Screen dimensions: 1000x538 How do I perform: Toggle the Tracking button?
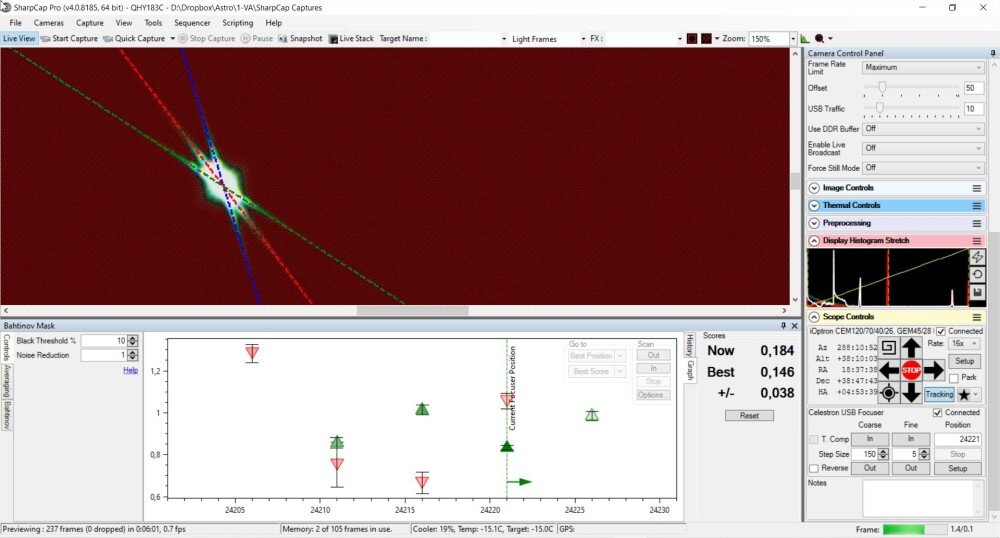tap(939, 395)
